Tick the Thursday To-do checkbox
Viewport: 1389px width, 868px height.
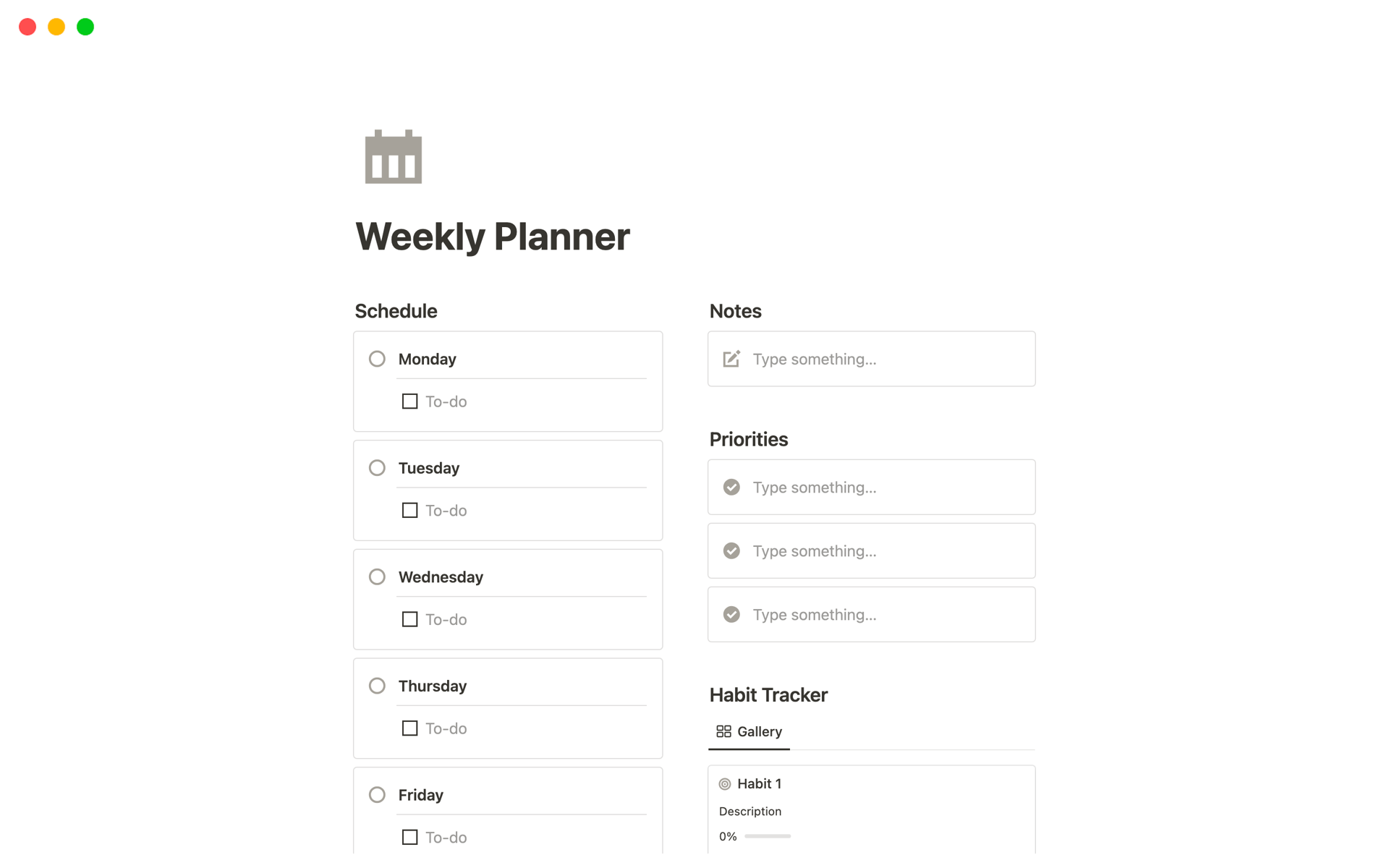[409, 728]
